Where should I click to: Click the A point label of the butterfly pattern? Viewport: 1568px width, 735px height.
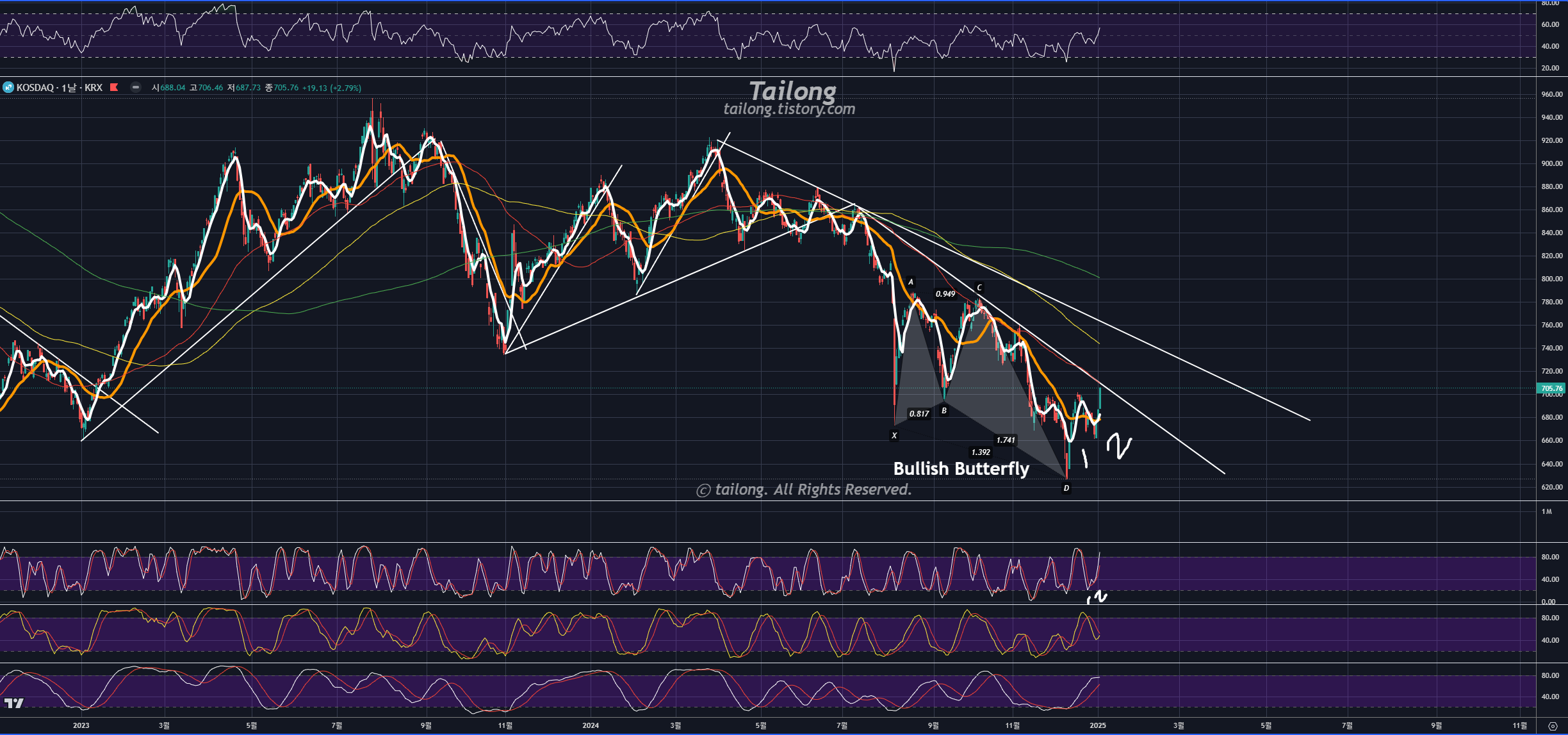tap(911, 282)
